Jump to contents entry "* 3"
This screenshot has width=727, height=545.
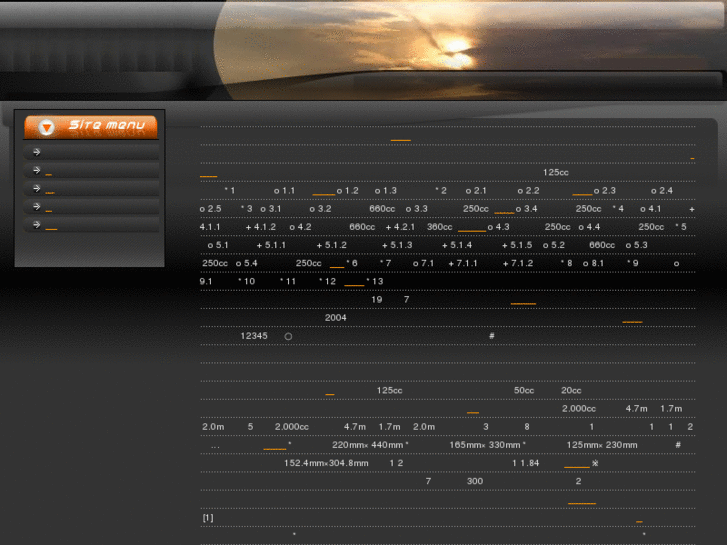pos(247,209)
